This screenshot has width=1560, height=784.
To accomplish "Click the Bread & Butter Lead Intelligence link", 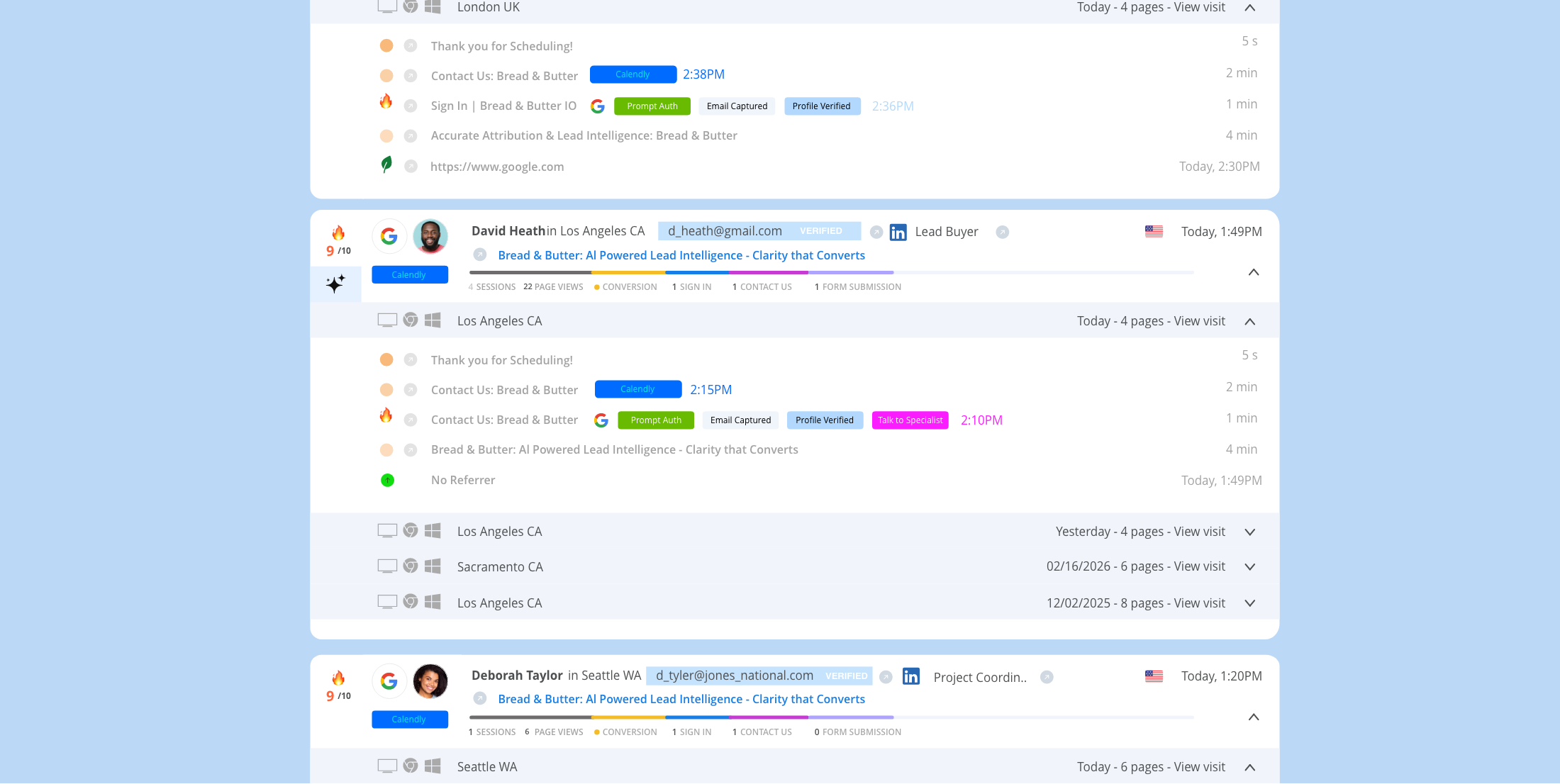I will click(681, 255).
